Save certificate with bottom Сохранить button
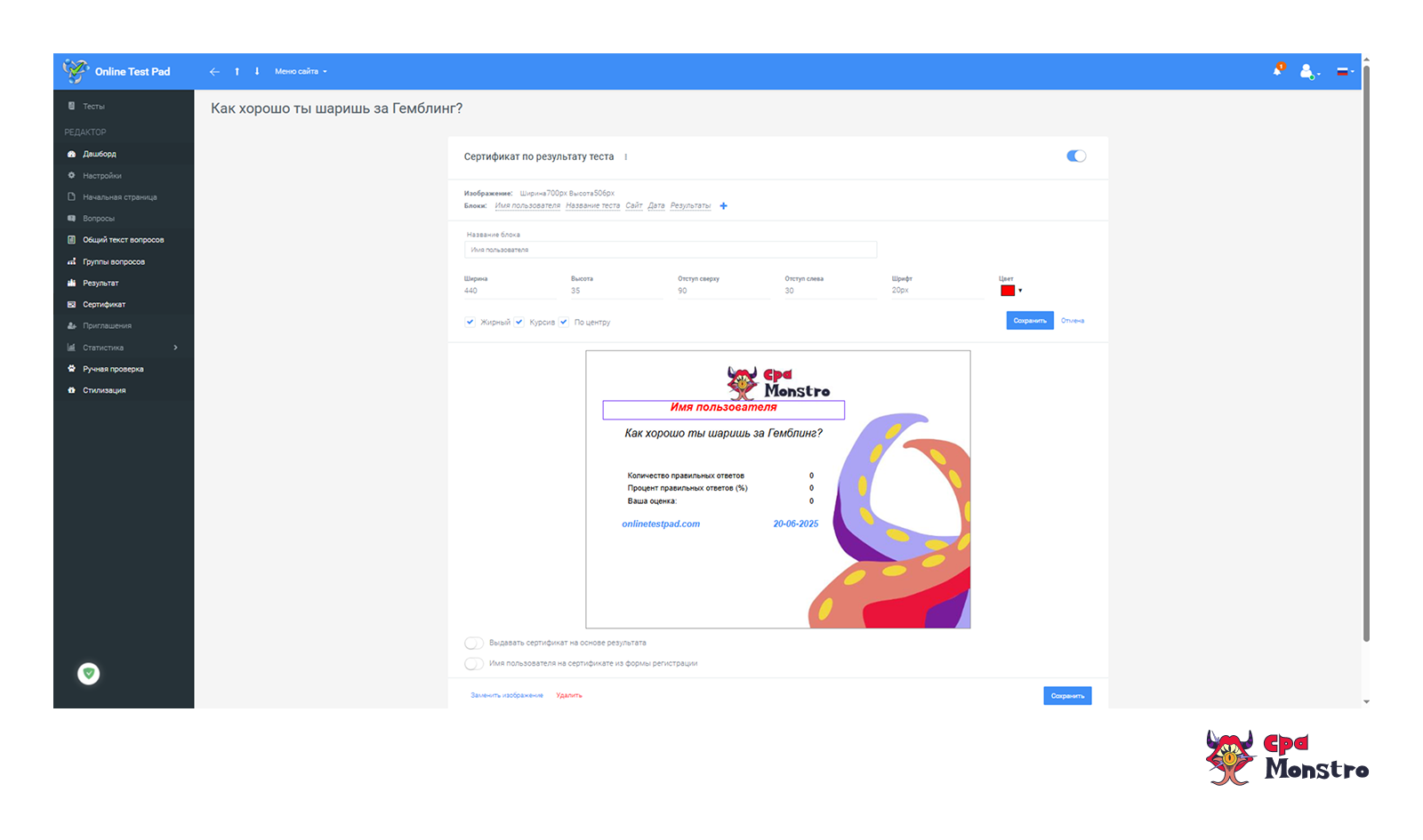 (x=1067, y=696)
